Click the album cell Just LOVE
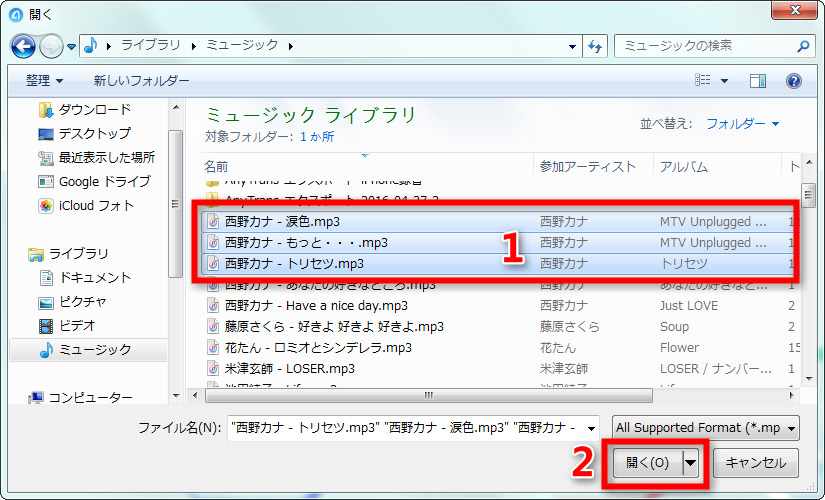Screen dimensions: 825x500 689,306
